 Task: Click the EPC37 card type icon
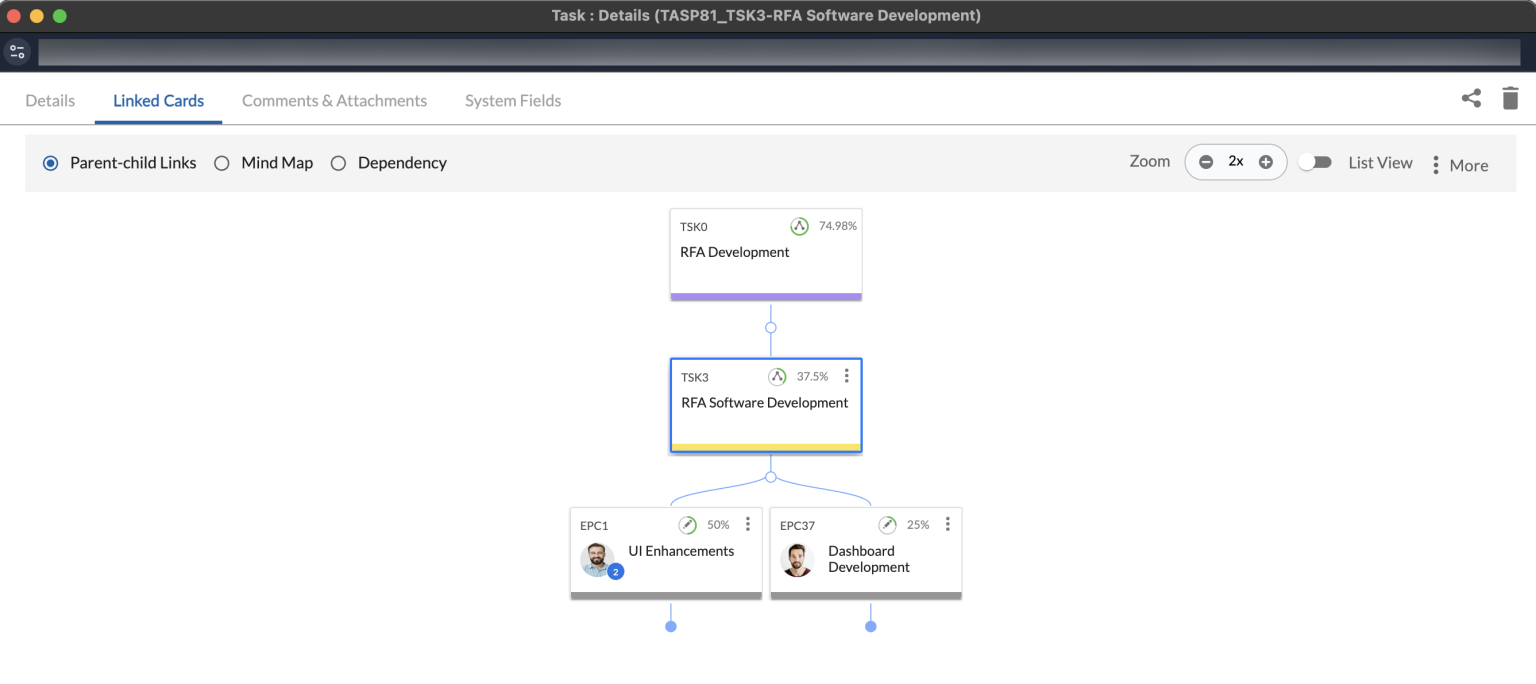click(888, 525)
